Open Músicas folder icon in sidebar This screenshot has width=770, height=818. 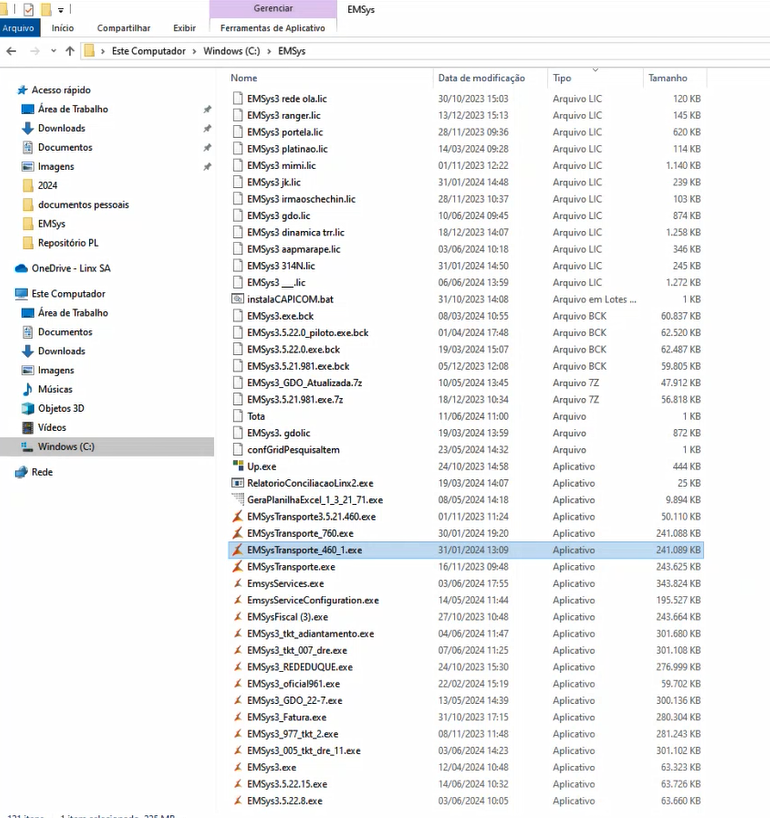click(28, 389)
